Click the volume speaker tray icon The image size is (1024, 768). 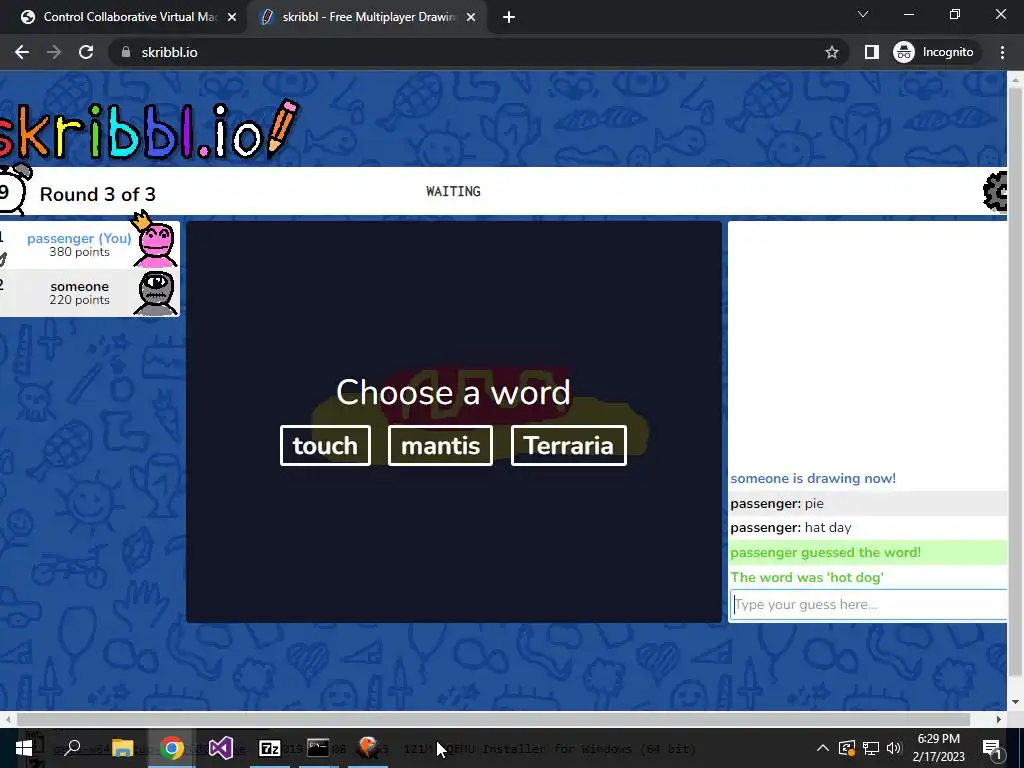tap(894, 748)
